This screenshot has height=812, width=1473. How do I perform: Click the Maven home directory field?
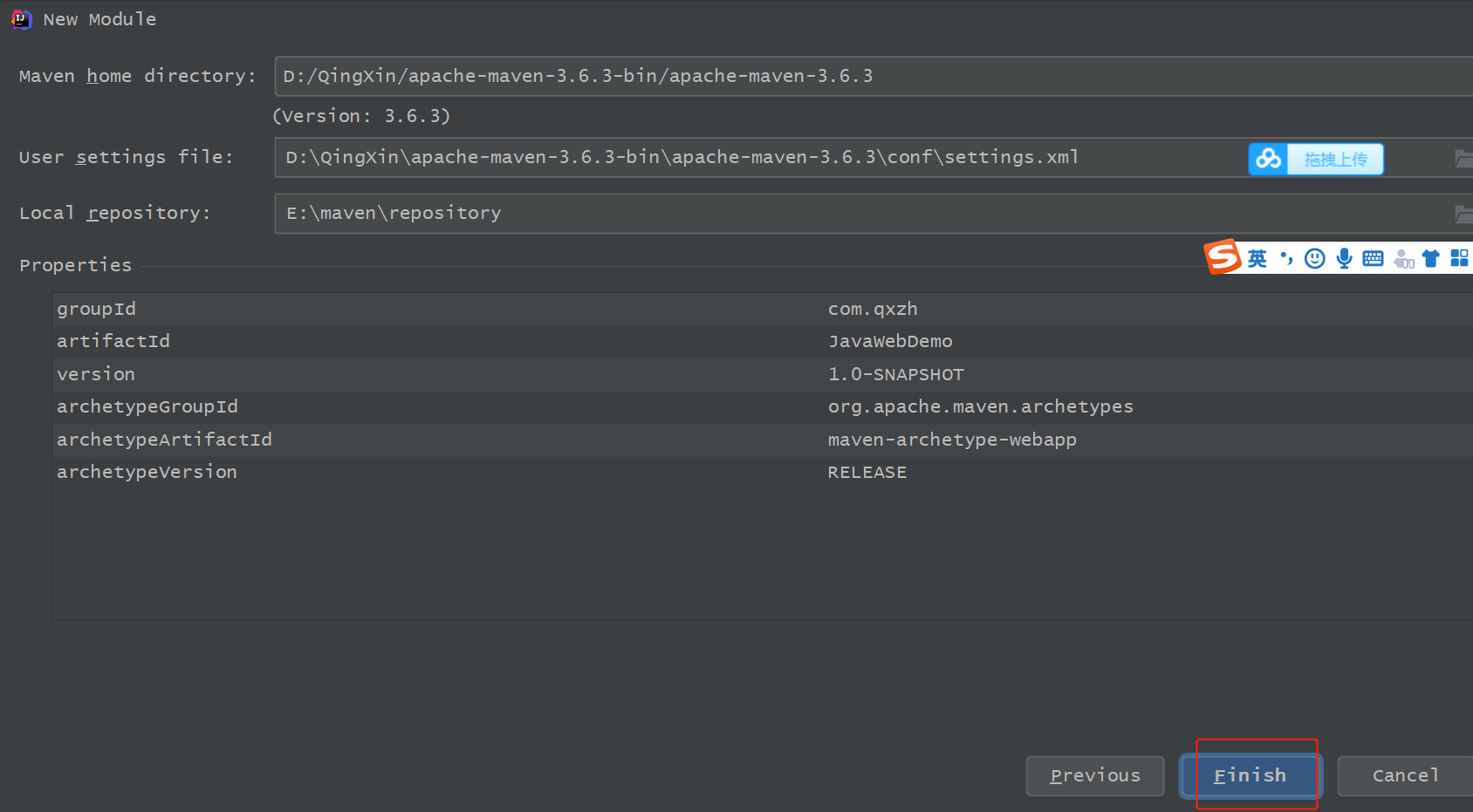click(x=873, y=77)
